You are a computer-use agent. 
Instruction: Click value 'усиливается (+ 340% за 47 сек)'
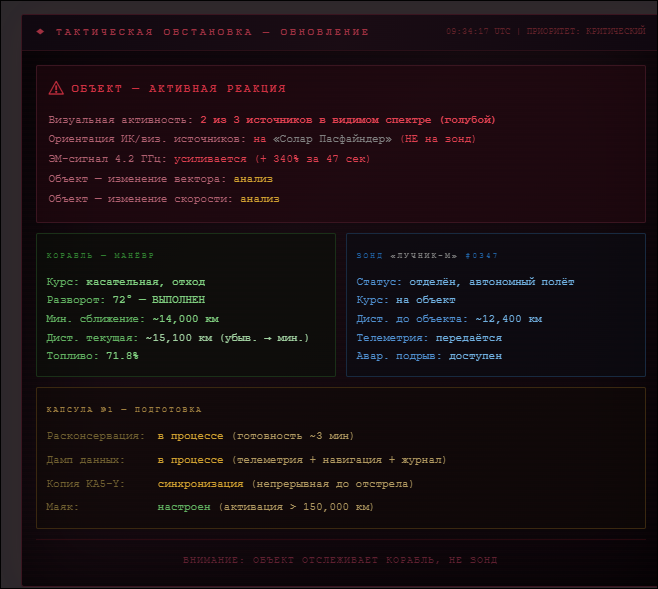click(x=272, y=159)
